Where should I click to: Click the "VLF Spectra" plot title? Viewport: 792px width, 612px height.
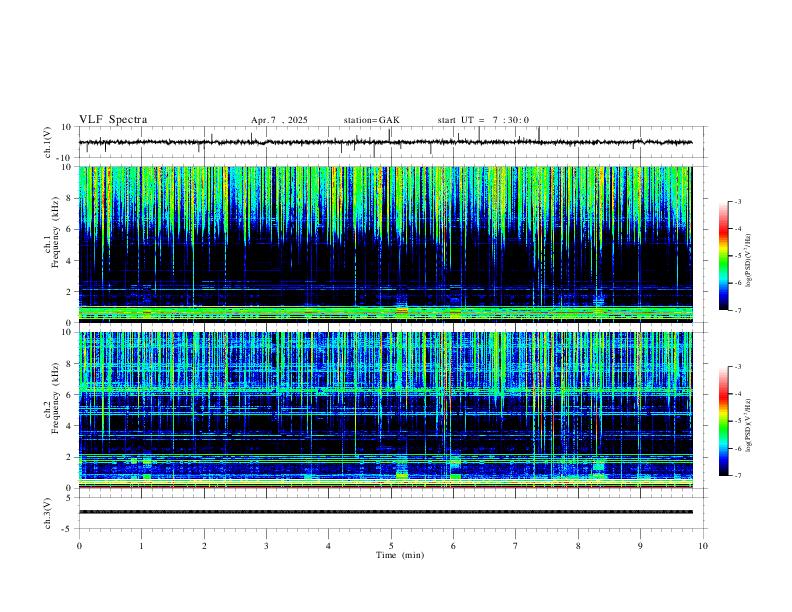click(113, 120)
